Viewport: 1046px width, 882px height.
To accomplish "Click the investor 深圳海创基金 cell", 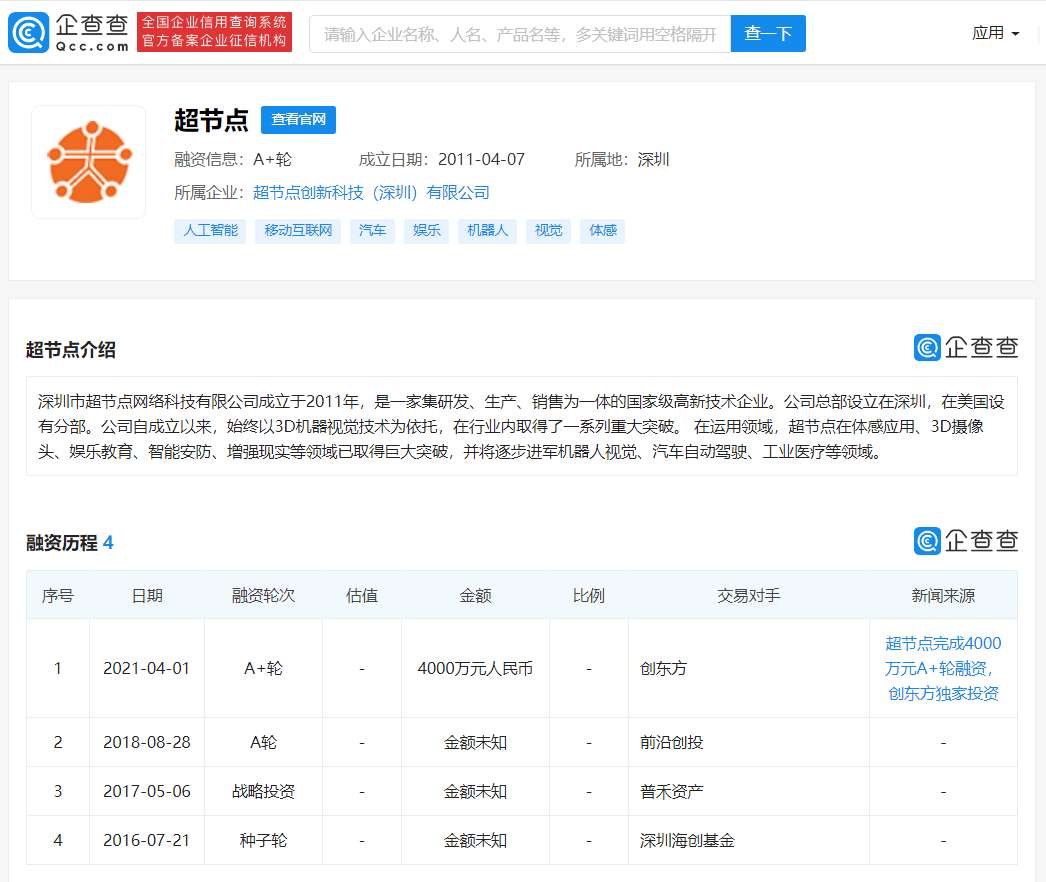I will click(x=687, y=840).
